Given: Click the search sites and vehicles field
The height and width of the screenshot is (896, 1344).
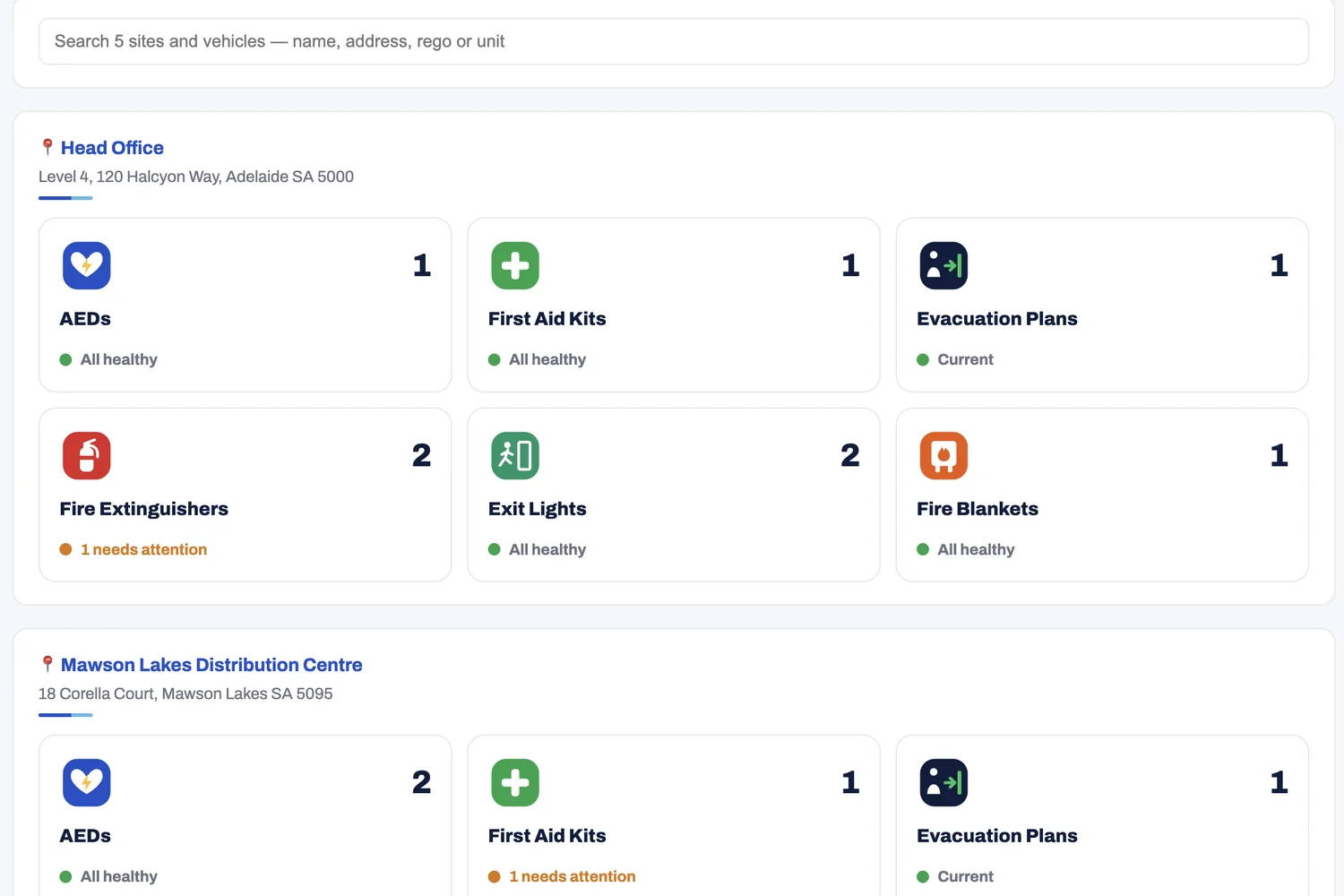Looking at the screenshot, I should (673, 41).
